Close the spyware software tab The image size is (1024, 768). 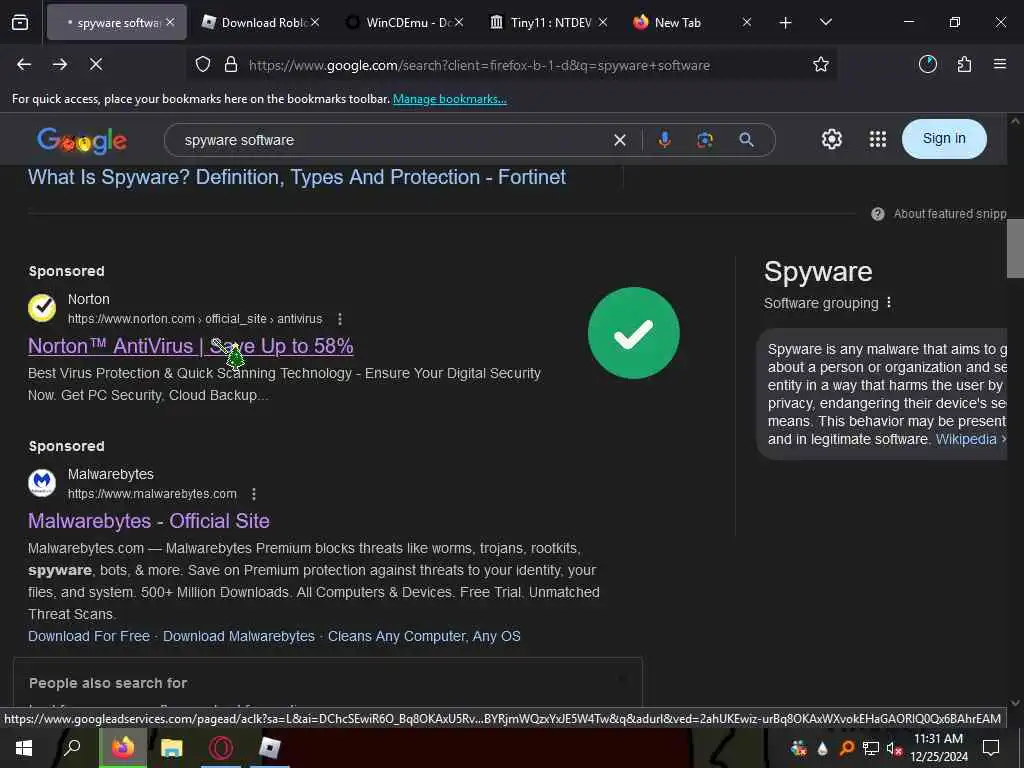(170, 22)
